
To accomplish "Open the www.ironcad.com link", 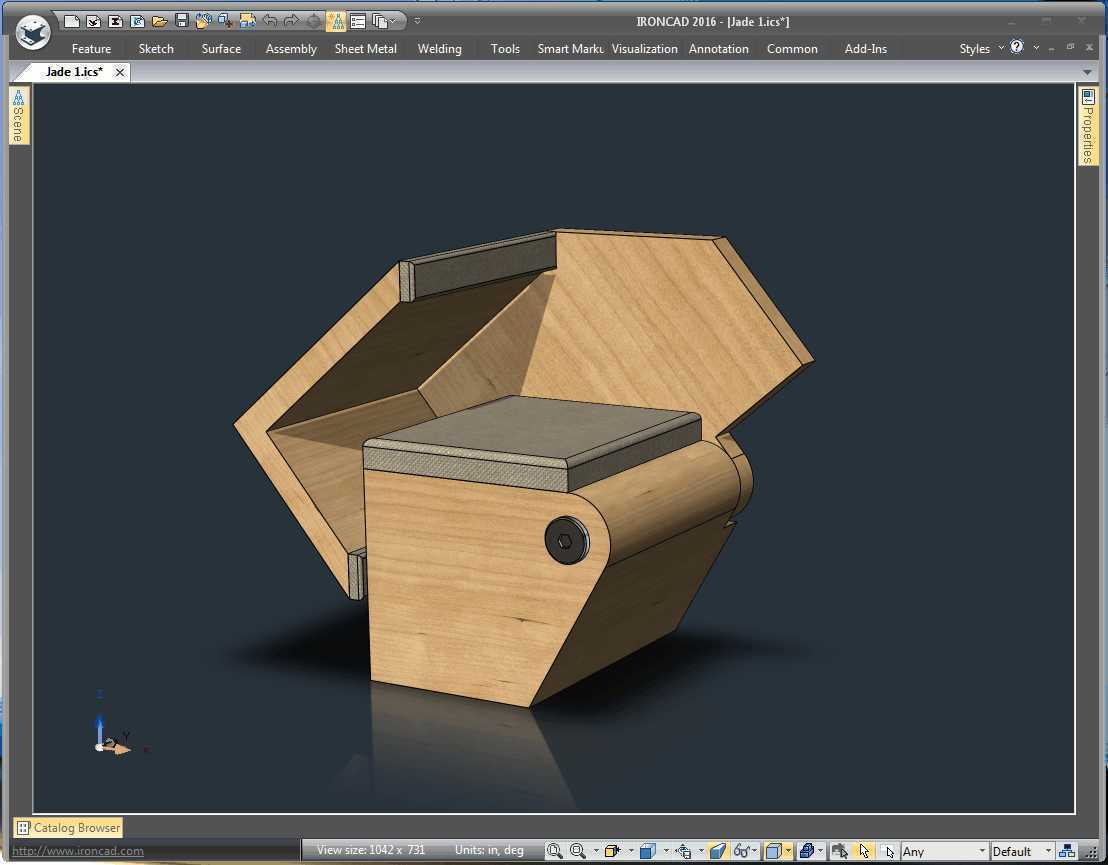I will 78,851.
